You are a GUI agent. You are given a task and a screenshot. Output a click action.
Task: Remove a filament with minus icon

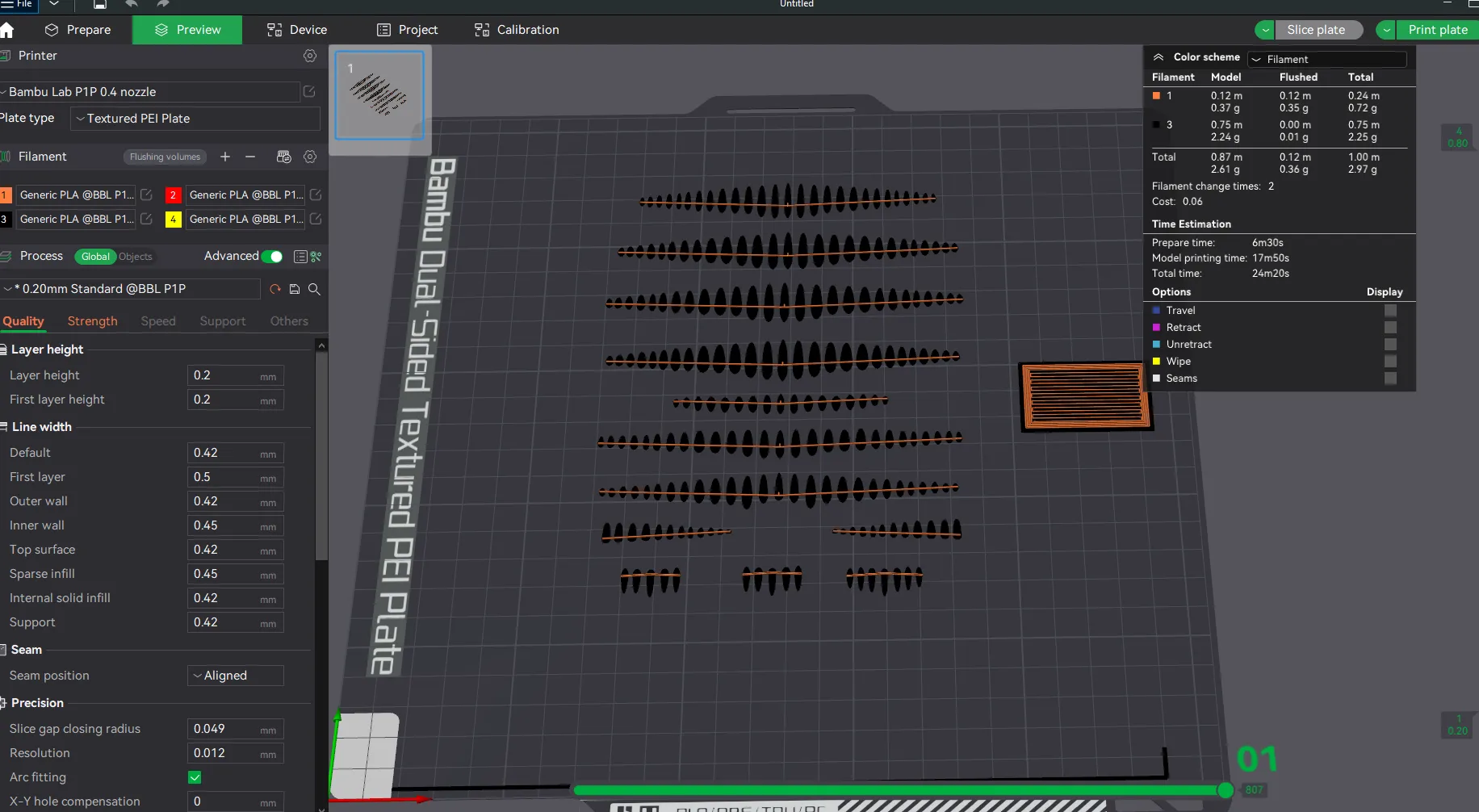[x=250, y=157]
